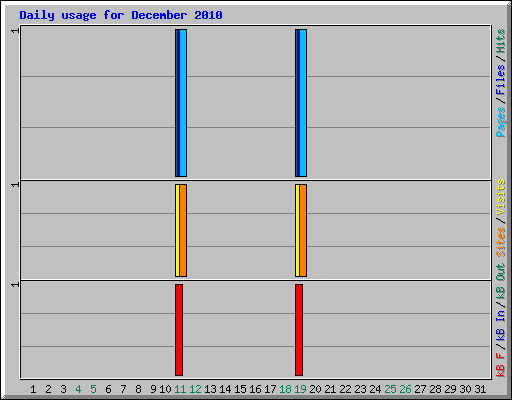Click the red kB bar for day 11

pos(179,330)
